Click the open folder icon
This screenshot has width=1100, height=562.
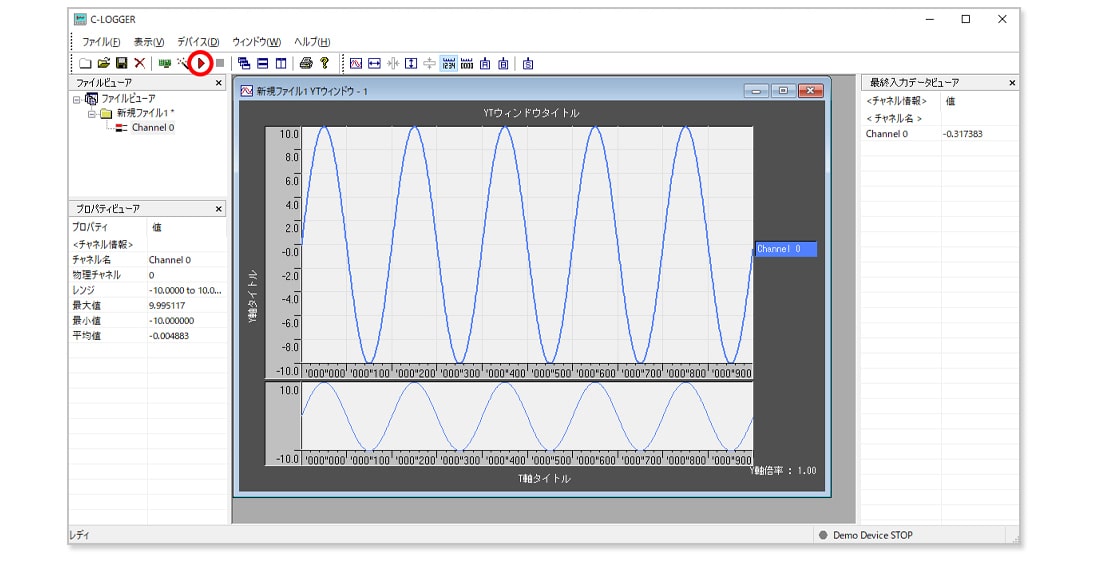[103, 63]
